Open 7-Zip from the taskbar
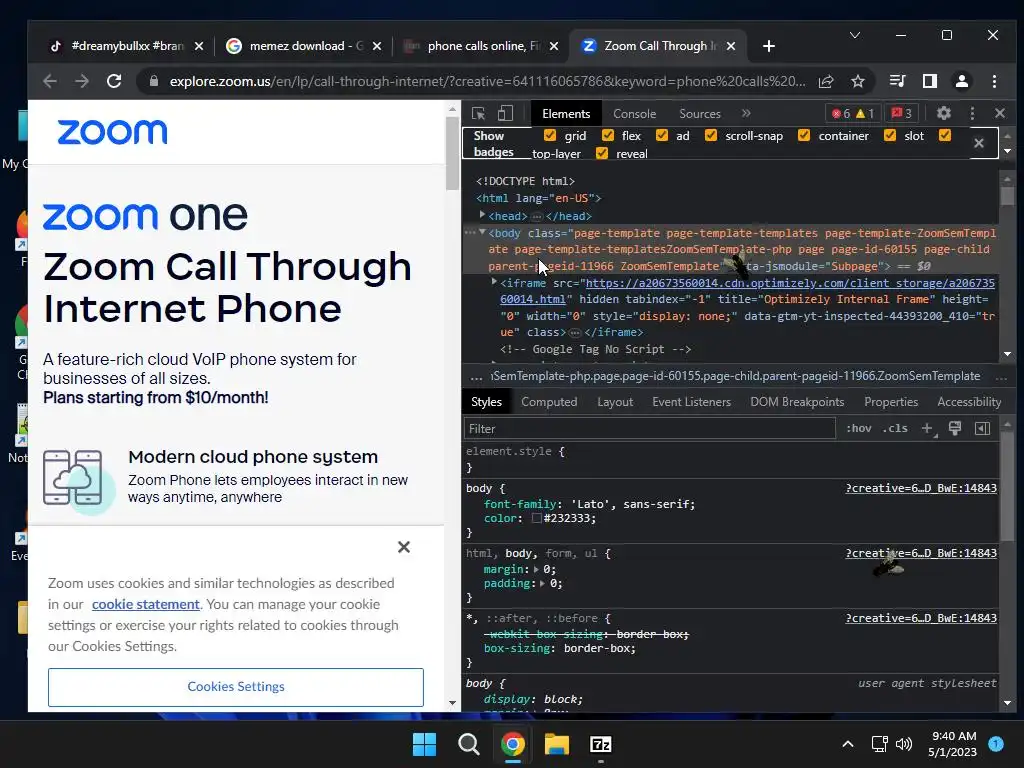Viewport: 1024px width, 768px height. (x=600, y=744)
